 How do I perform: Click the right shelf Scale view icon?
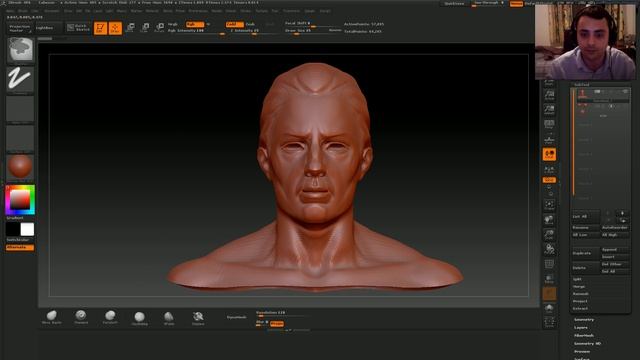click(x=549, y=234)
